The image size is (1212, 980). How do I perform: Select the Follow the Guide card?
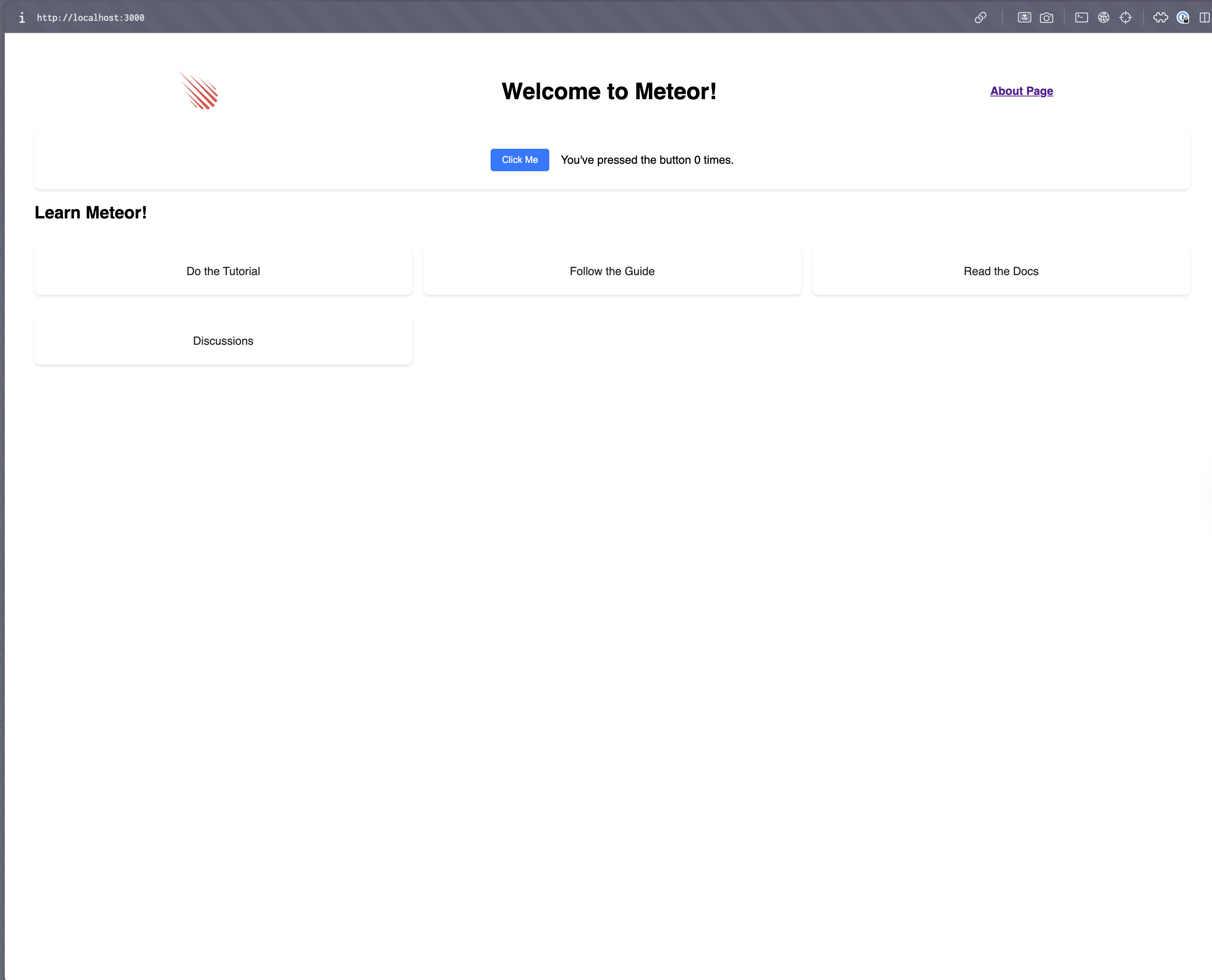click(x=612, y=271)
